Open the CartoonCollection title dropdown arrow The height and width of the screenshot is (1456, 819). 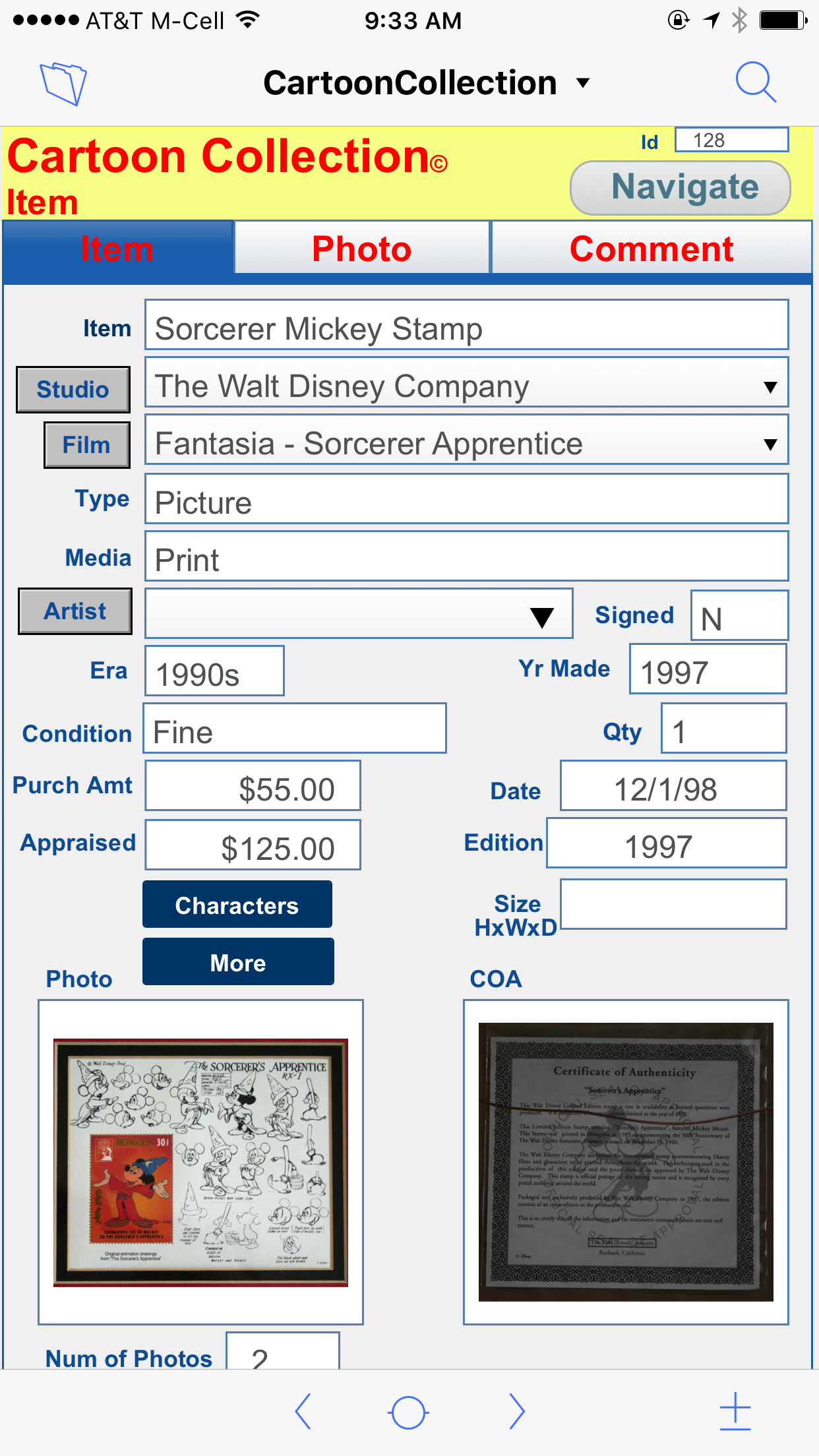[583, 83]
